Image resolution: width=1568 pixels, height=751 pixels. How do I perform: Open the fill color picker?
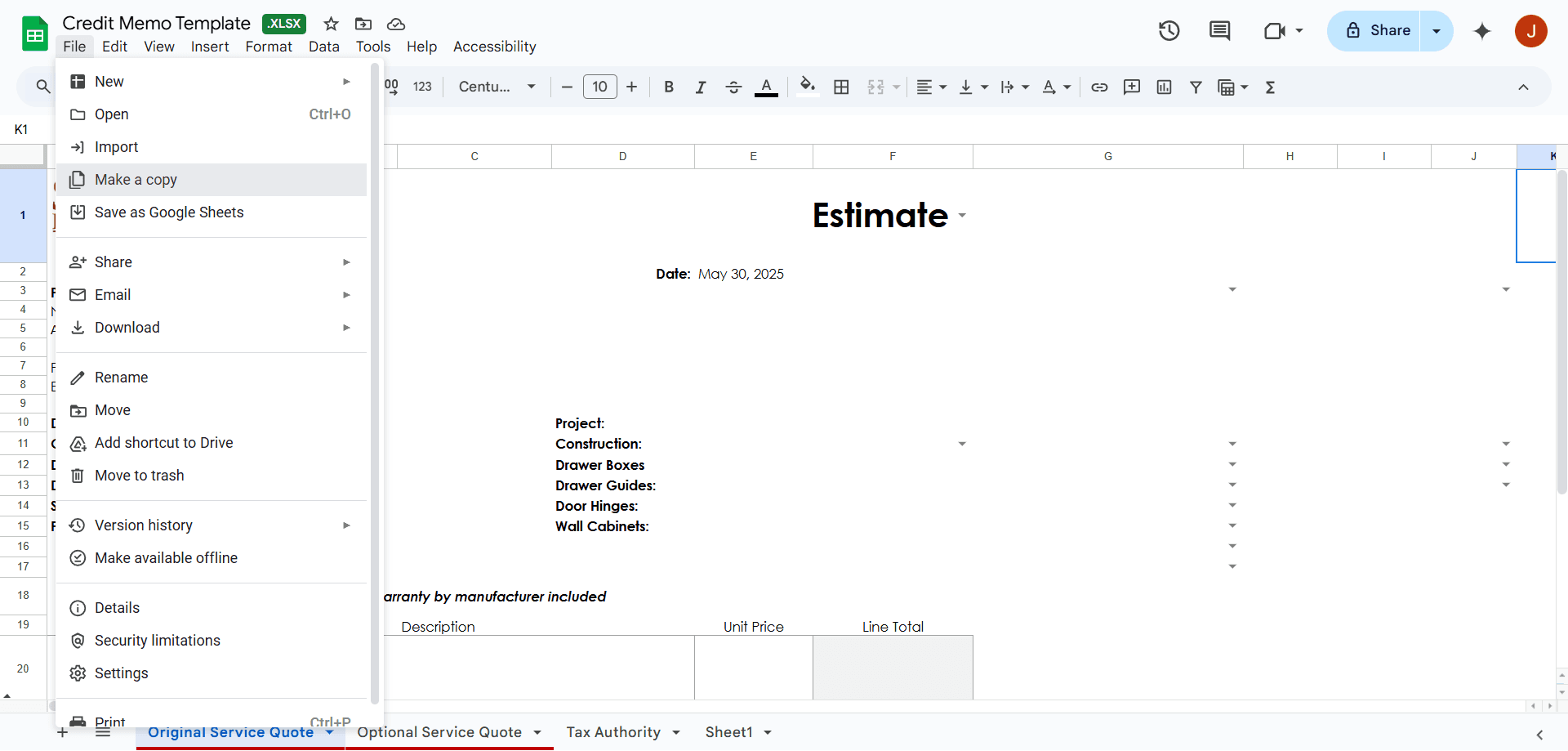[x=808, y=87]
